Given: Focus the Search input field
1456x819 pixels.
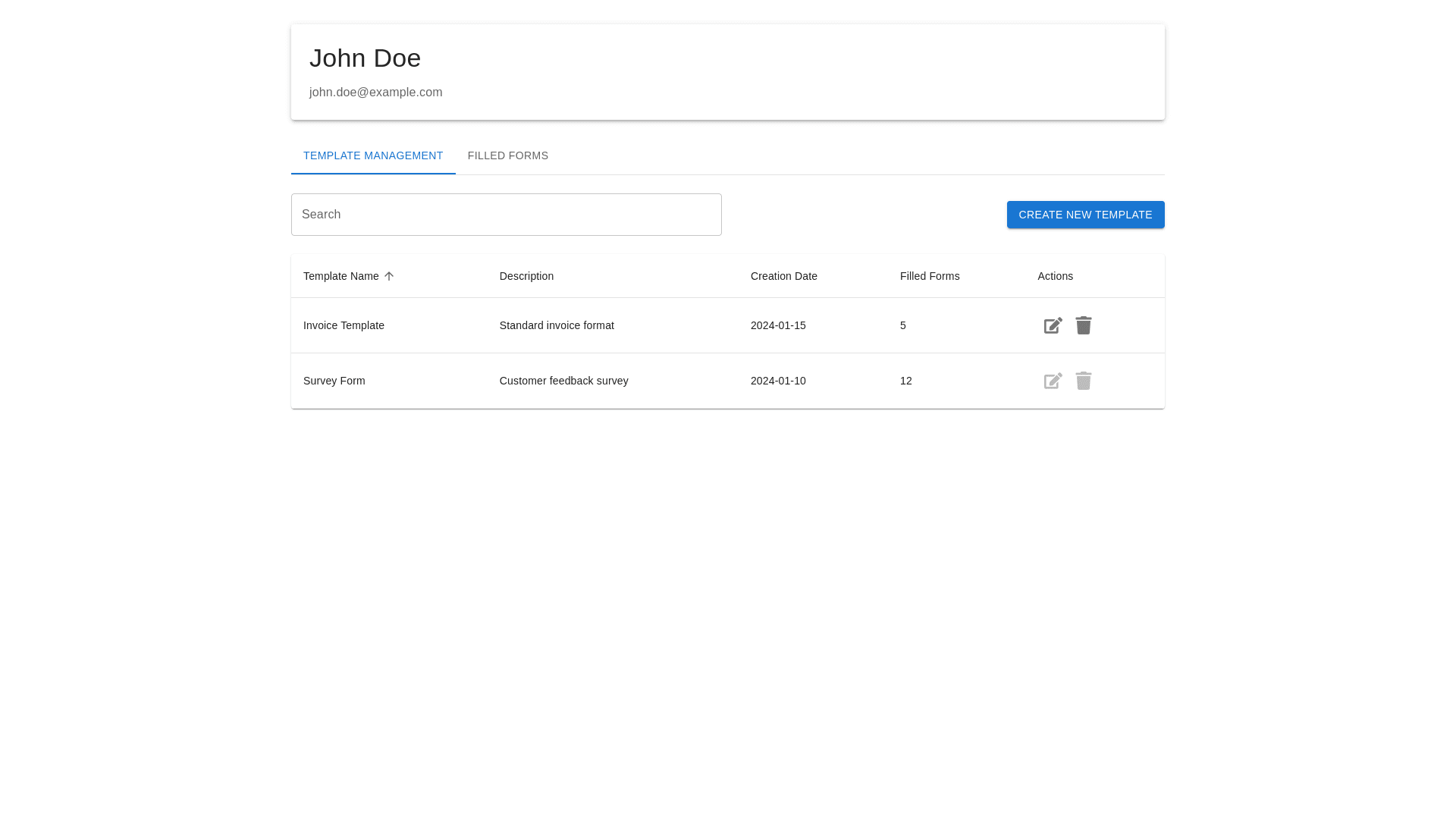Looking at the screenshot, I should pos(506,215).
